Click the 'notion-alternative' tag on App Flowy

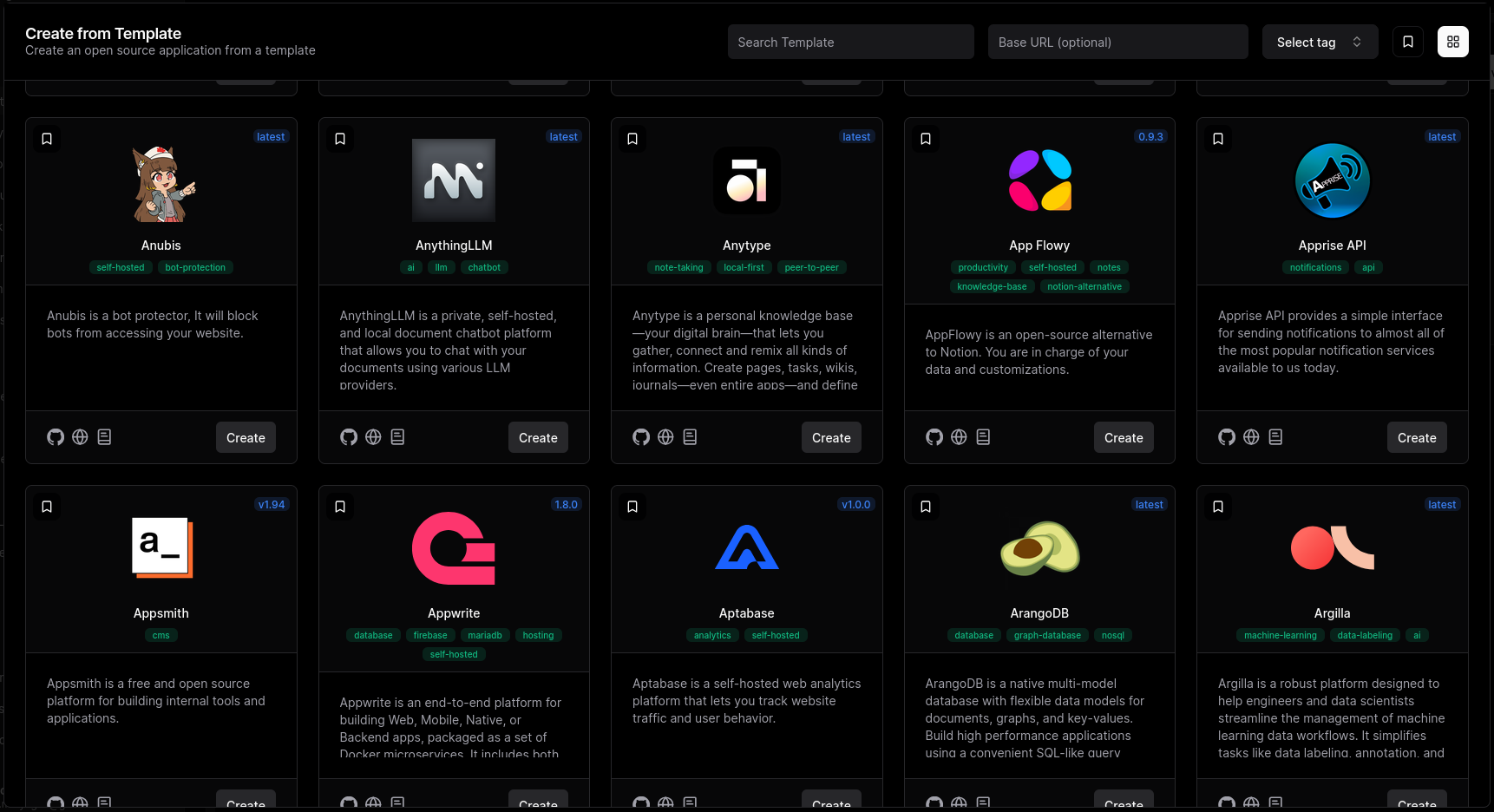click(x=1084, y=286)
